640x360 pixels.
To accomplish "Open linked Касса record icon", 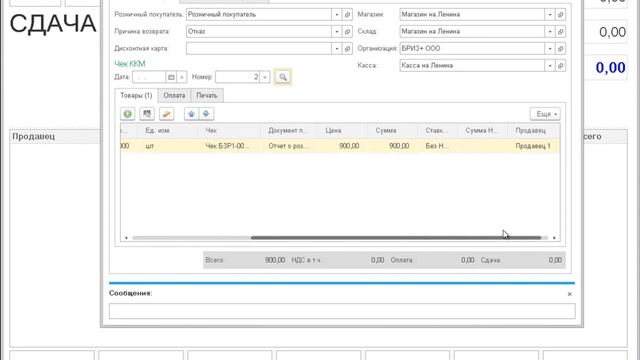I will pos(560,65).
